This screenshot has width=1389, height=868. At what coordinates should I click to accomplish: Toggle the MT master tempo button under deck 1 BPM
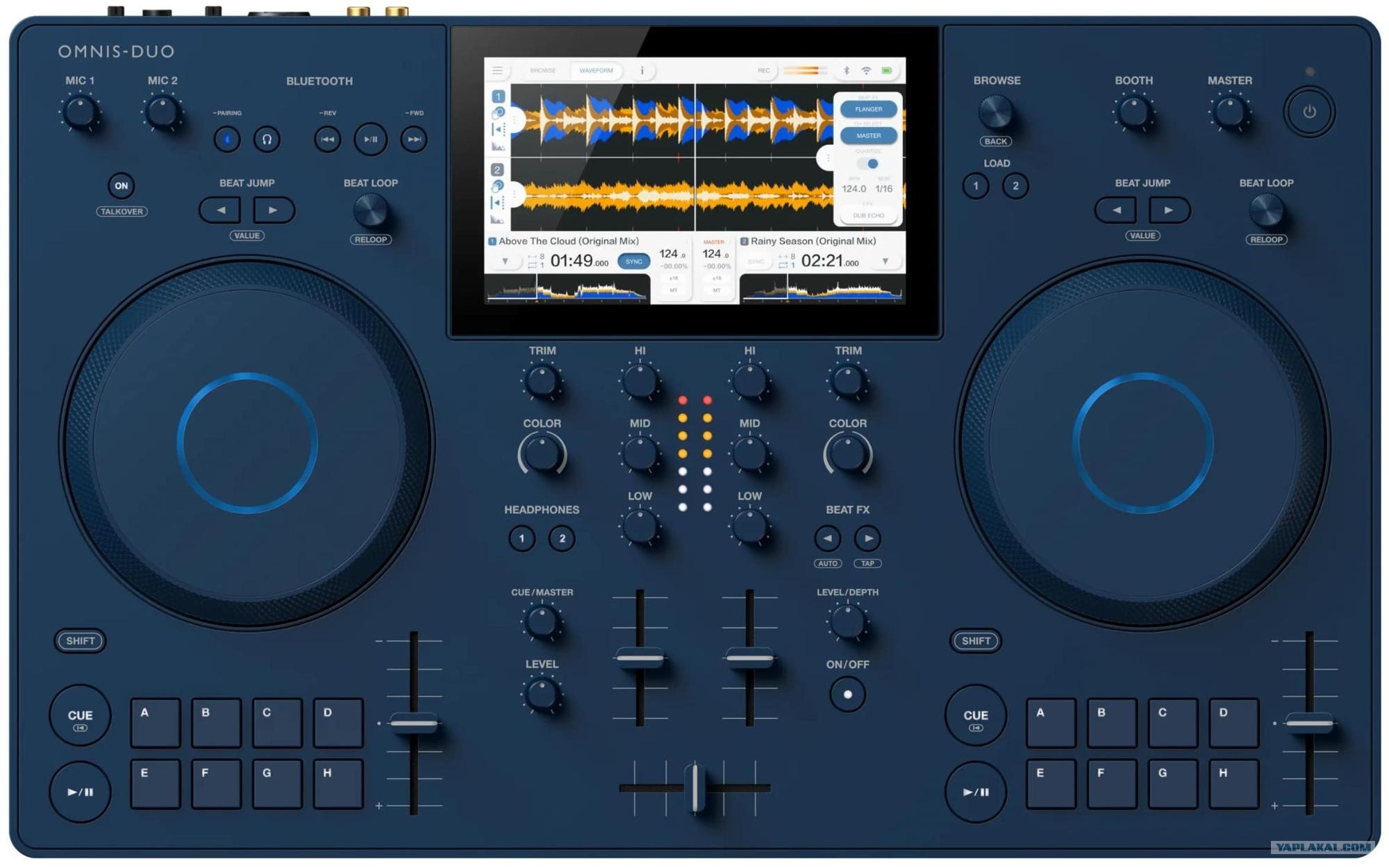click(x=673, y=290)
